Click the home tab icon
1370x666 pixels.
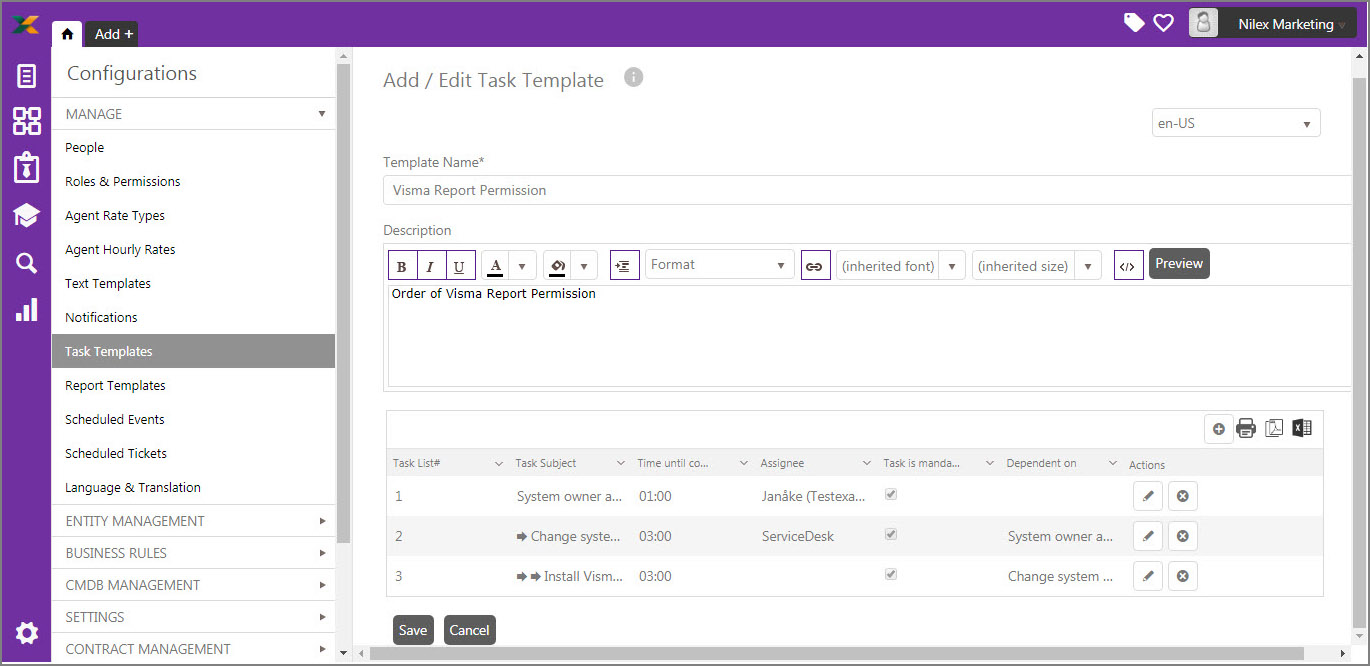pos(67,34)
